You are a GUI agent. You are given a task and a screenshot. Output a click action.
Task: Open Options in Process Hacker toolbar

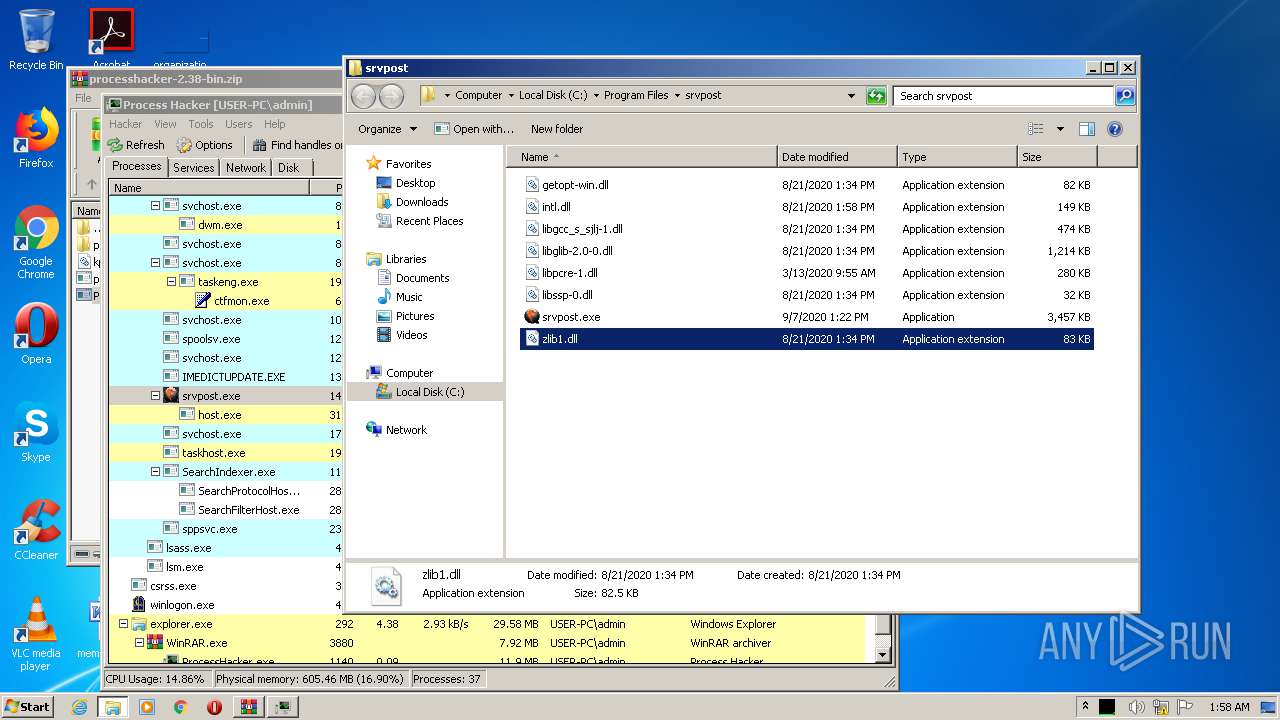pyautogui.click(x=205, y=145)
